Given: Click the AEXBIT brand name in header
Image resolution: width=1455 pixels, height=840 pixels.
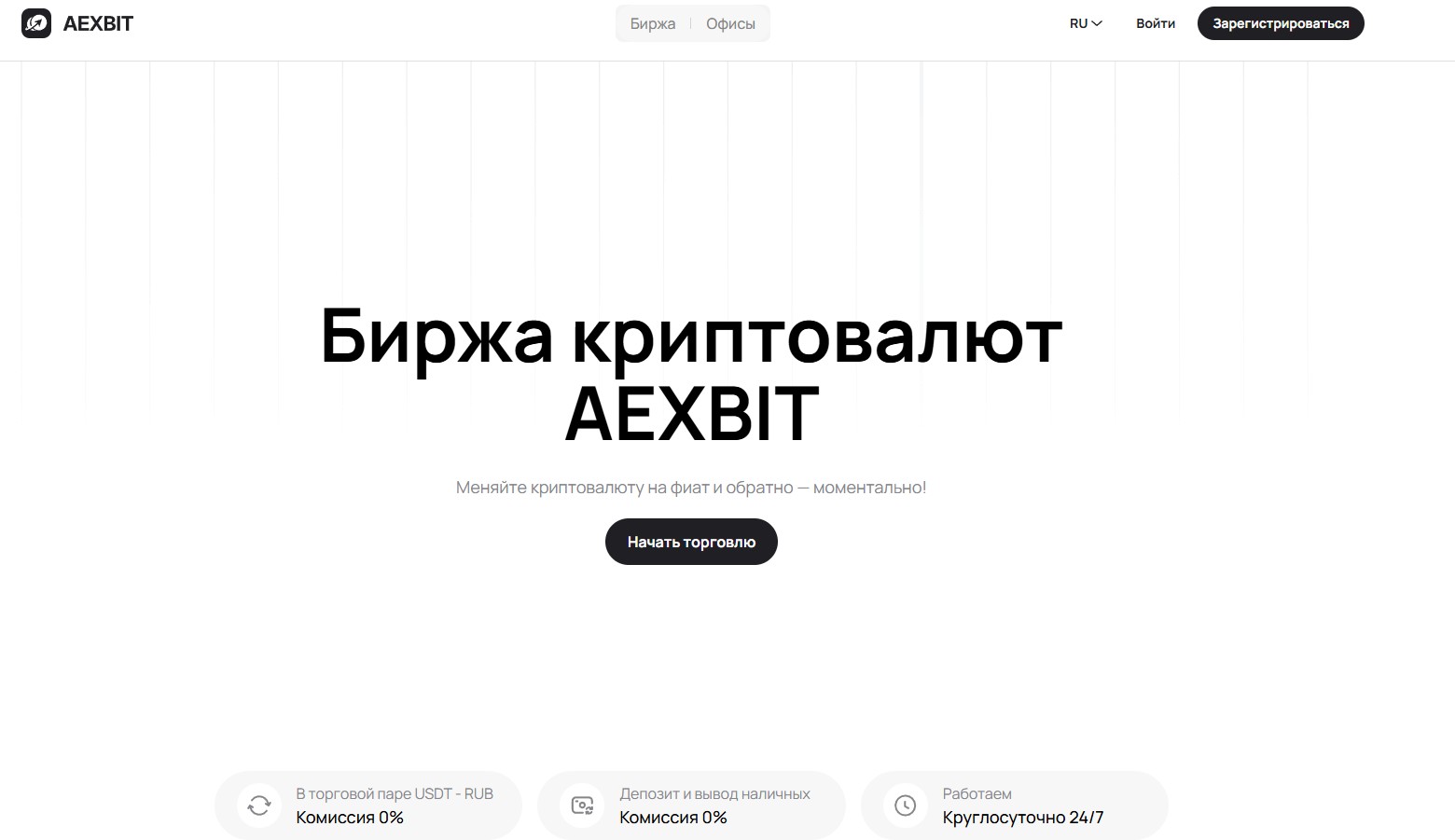Looking at the screenshot, I should tap(98, 23).
